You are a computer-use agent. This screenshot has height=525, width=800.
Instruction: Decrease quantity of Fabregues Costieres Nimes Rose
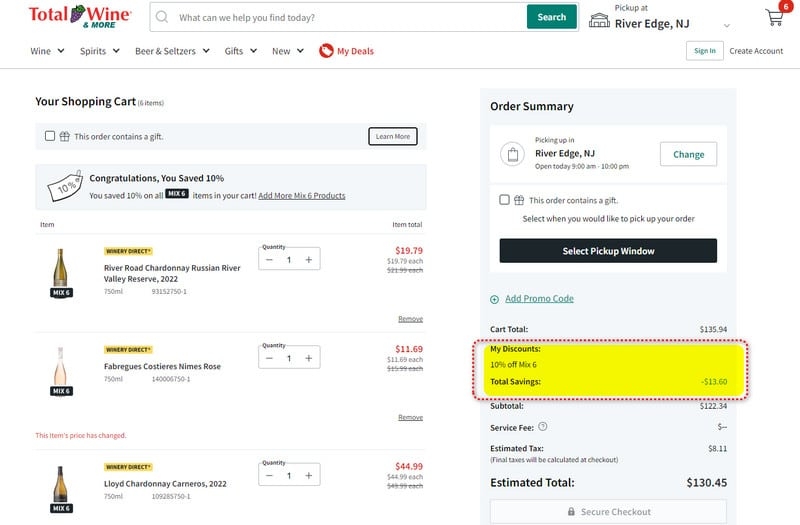coord(269,358)
